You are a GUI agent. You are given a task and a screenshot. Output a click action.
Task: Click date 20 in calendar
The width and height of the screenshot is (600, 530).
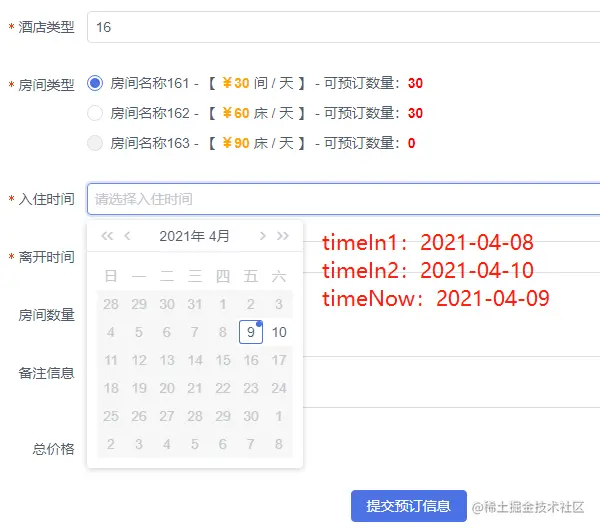[x=167, y=388]
